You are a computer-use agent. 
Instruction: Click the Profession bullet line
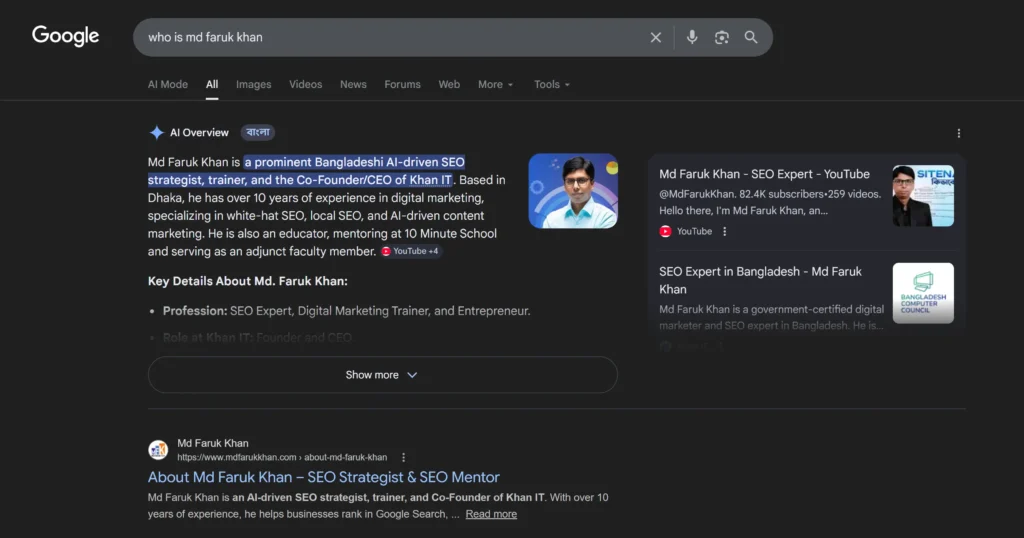click(x=346, y=311)
